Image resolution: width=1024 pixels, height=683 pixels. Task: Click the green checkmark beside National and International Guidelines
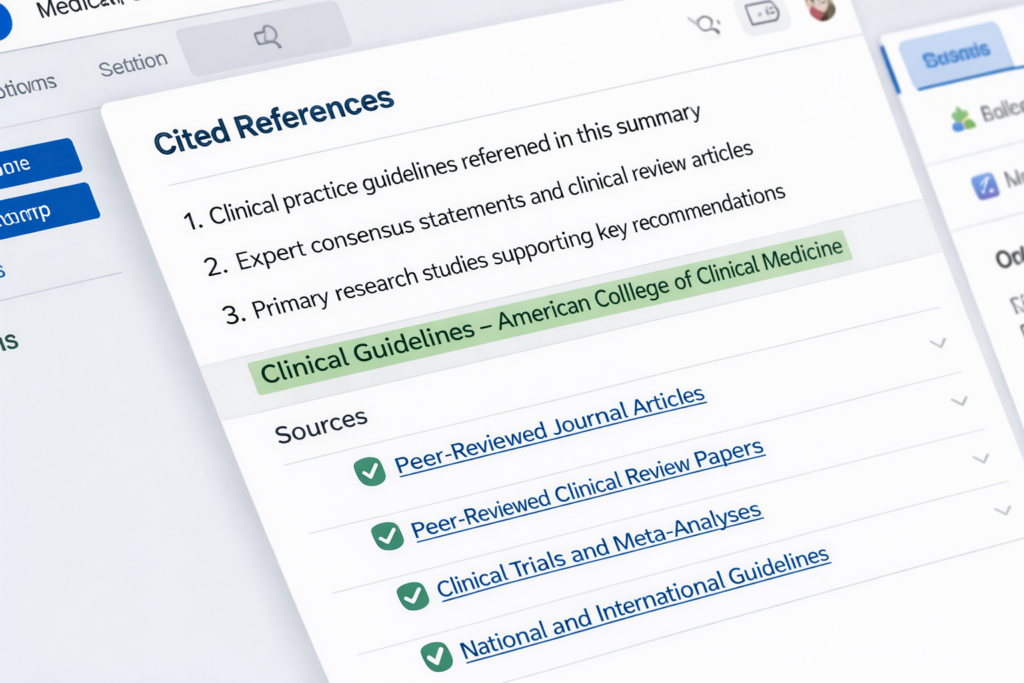tap(435, 655)
